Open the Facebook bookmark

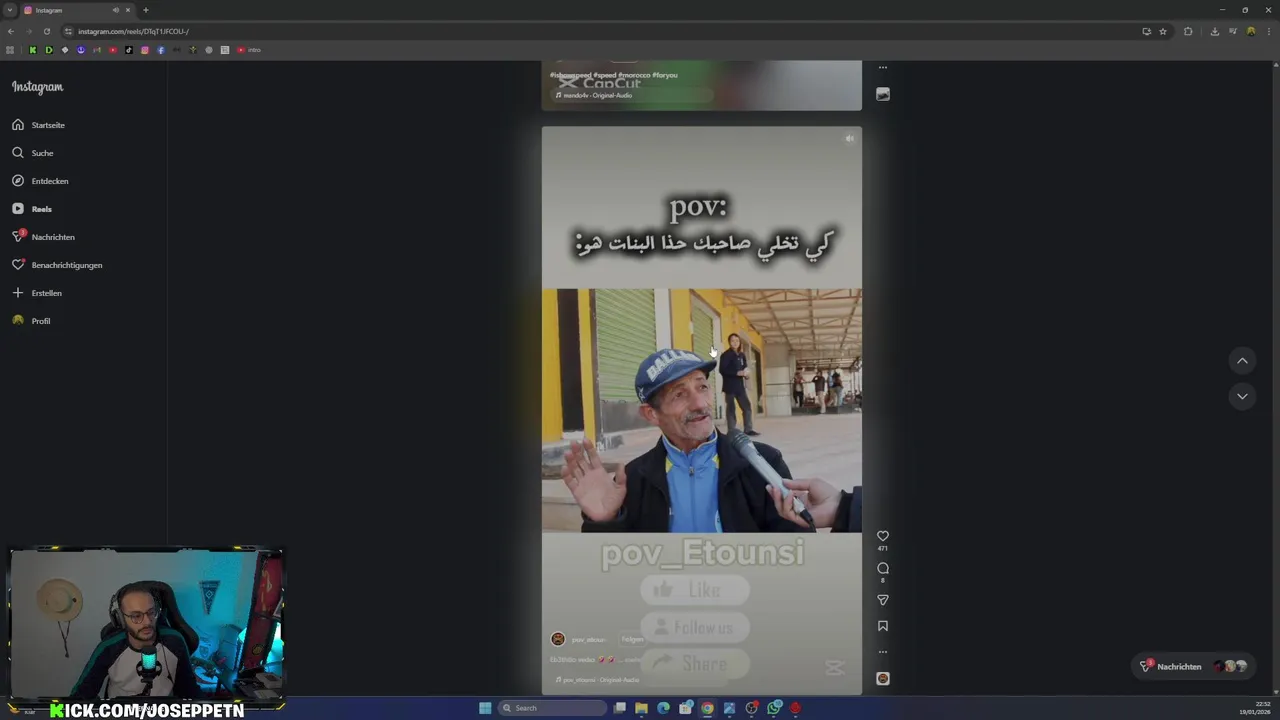161,50
